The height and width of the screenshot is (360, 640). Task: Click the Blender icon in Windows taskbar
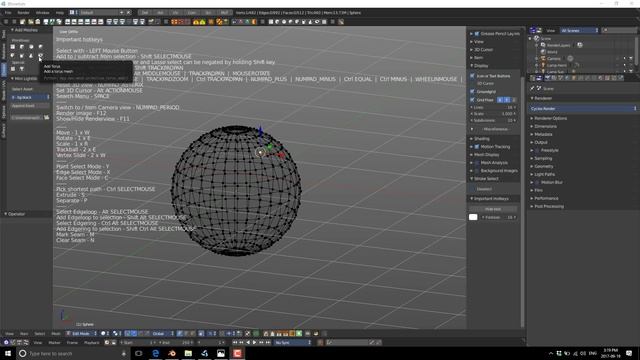(172, 353)
